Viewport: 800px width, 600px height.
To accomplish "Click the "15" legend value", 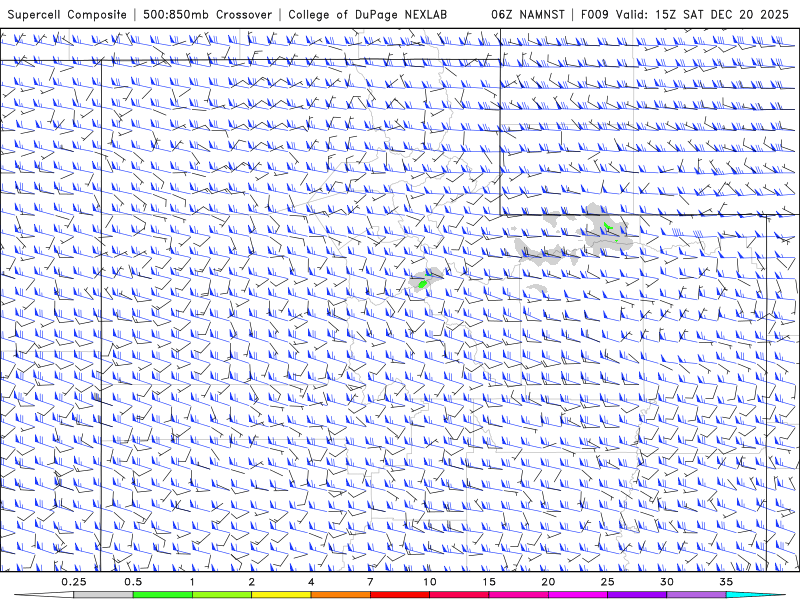I will click(x=489, y=582).
